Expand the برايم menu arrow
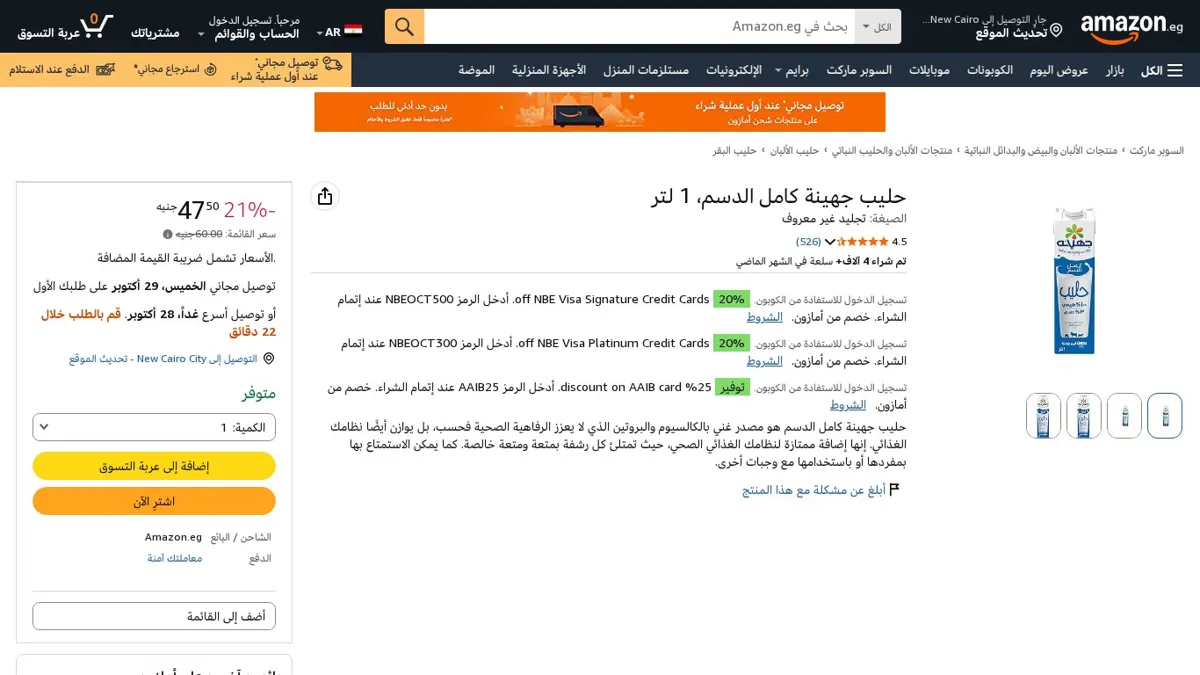Image resolution: width=1200 pixels, height=675 pixels. coord(778,70)
